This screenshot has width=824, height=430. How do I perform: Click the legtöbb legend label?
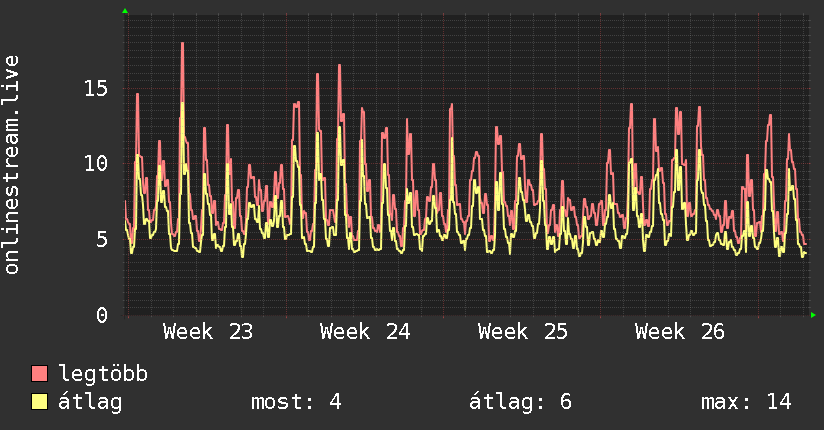pyautogui.click(x=103, y=373)
